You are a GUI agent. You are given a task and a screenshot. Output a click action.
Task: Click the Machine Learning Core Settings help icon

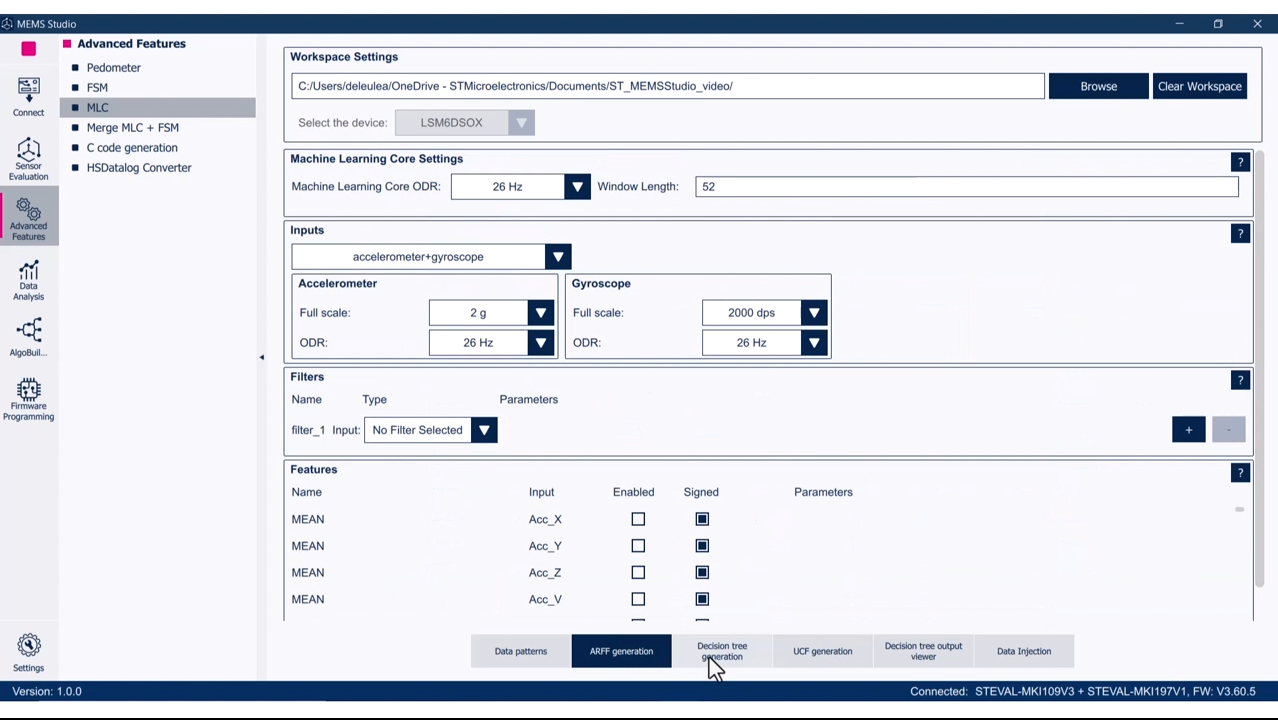click(x=1240, y=161)
